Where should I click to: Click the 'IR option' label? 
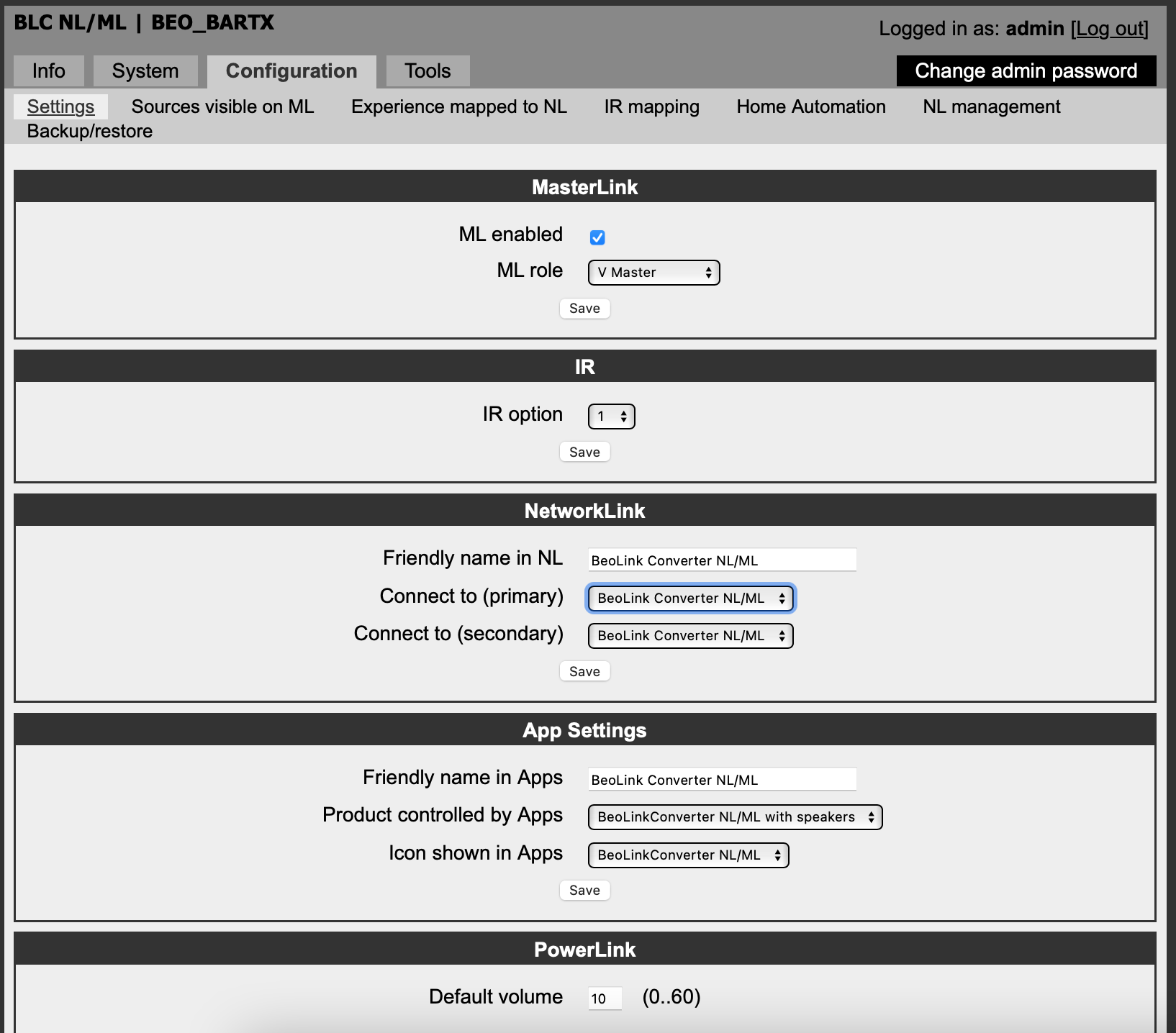coord(523,414)
